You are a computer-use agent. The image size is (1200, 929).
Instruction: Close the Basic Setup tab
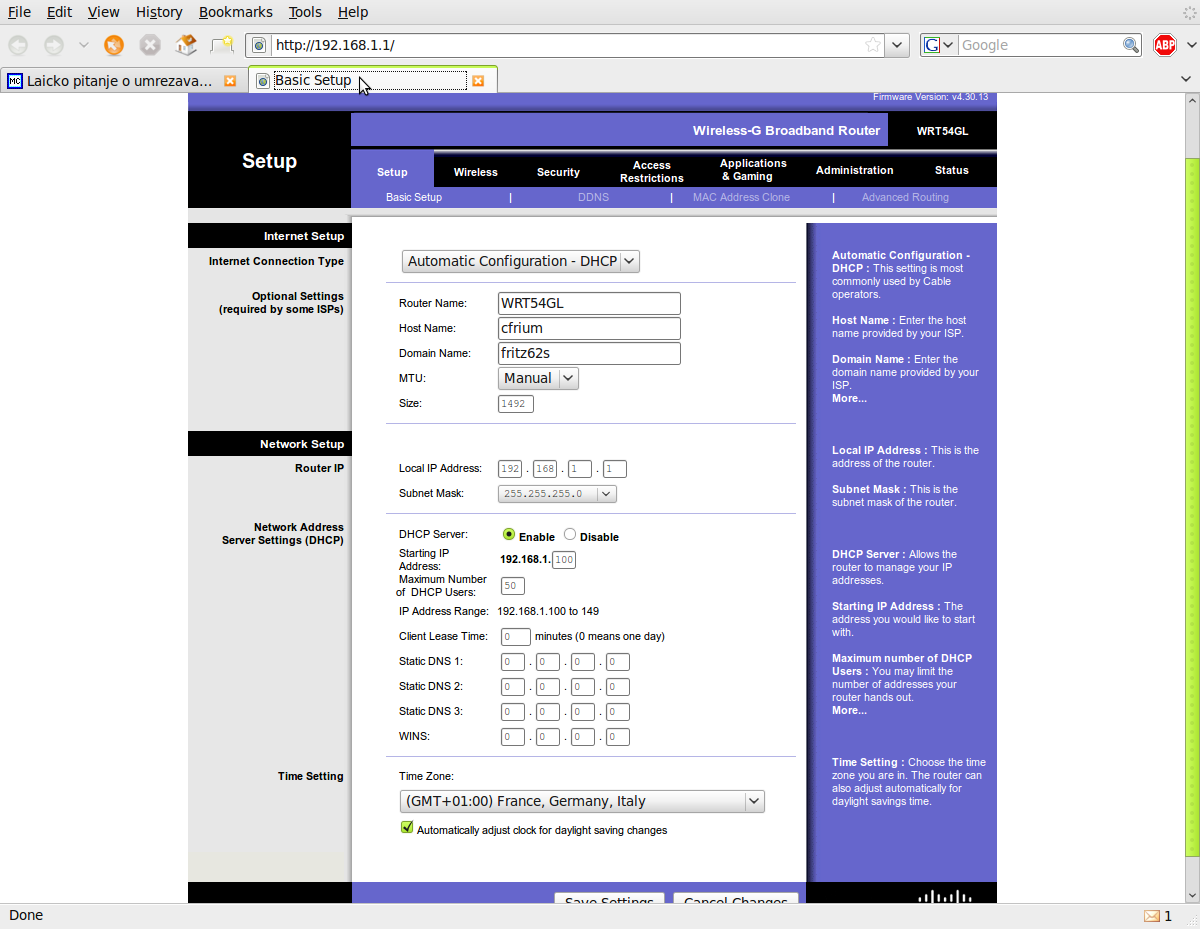coord(478,81)
